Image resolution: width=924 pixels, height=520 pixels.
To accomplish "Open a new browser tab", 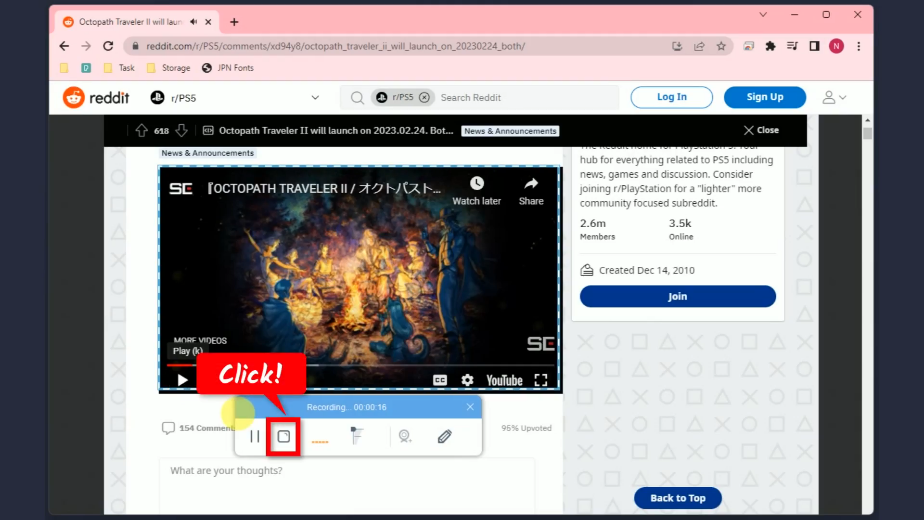I will coord(234,22).
